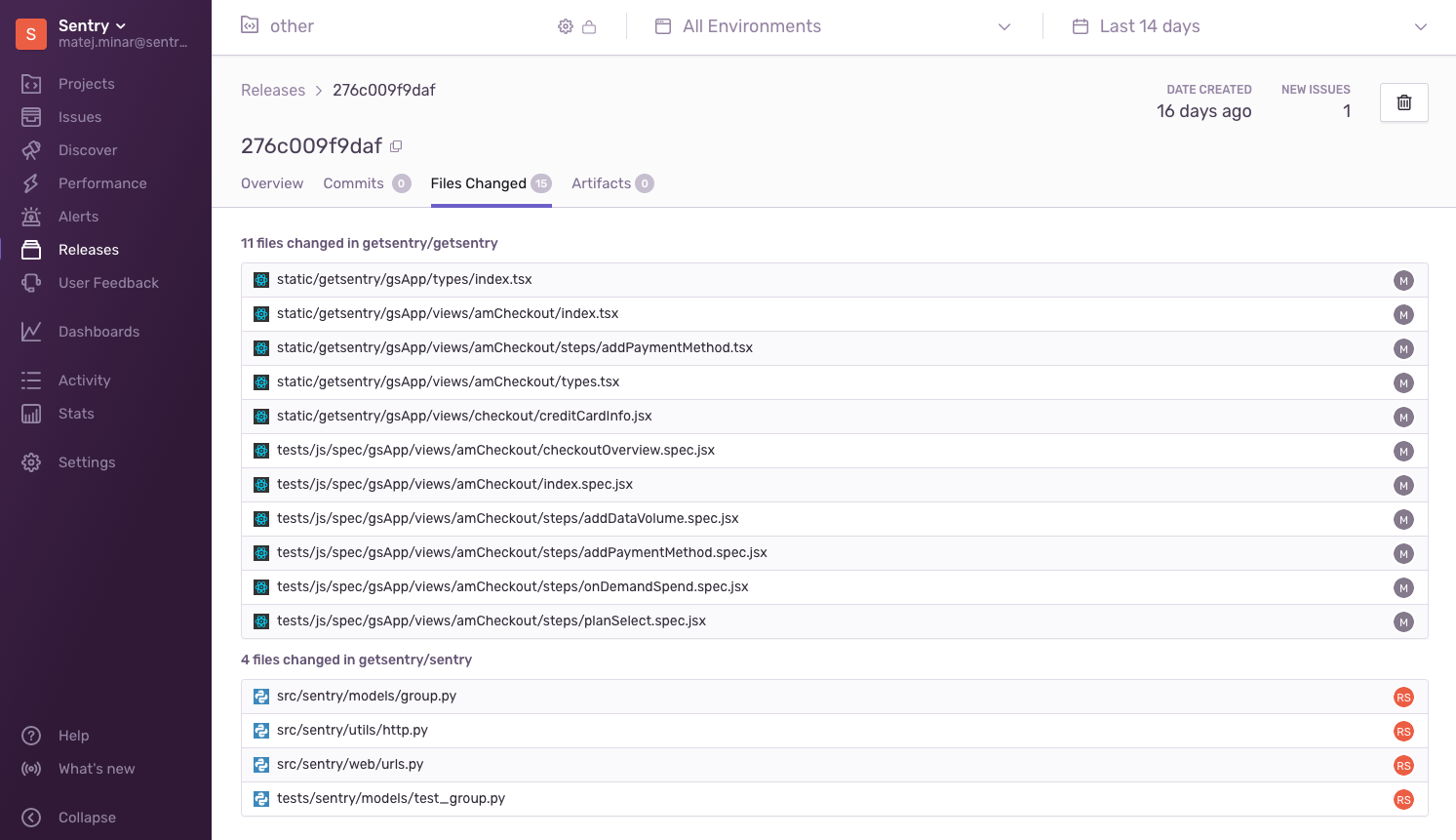The image size is (1456, 840).
Task: Click the 276c009f9daf breadcrumb text
Action: coord(384,90)
